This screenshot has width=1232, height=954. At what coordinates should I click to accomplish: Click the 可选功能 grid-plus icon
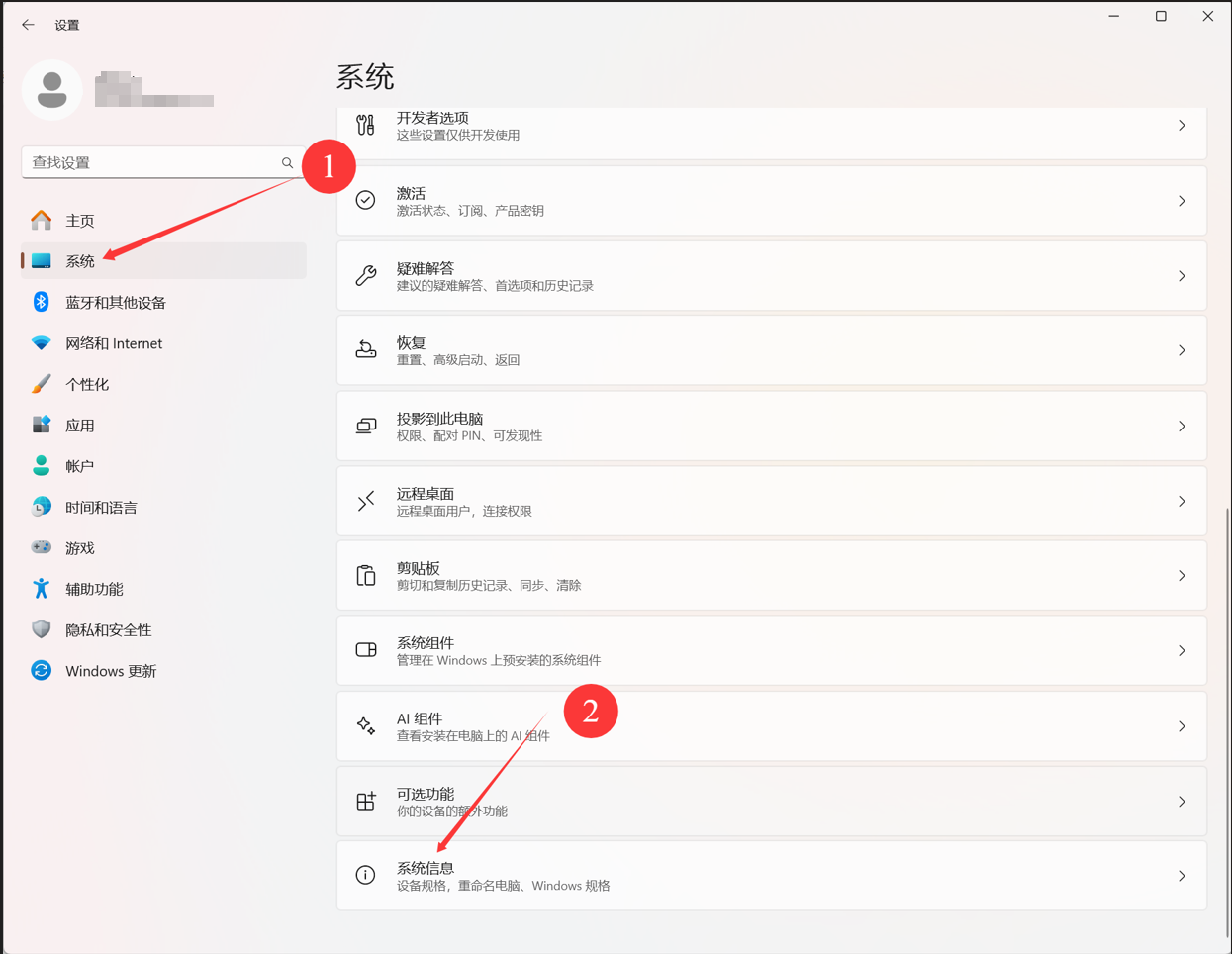point(366,801)
